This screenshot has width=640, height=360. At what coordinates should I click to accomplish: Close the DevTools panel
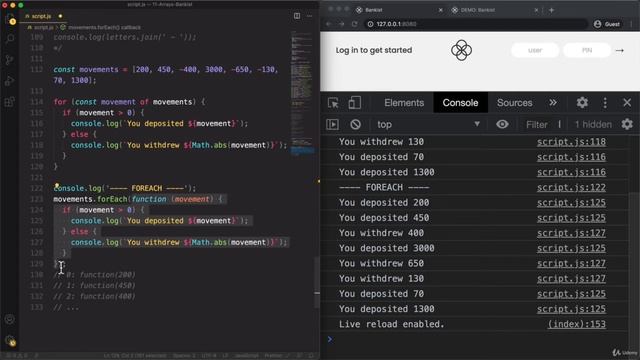tap(627, 103)
